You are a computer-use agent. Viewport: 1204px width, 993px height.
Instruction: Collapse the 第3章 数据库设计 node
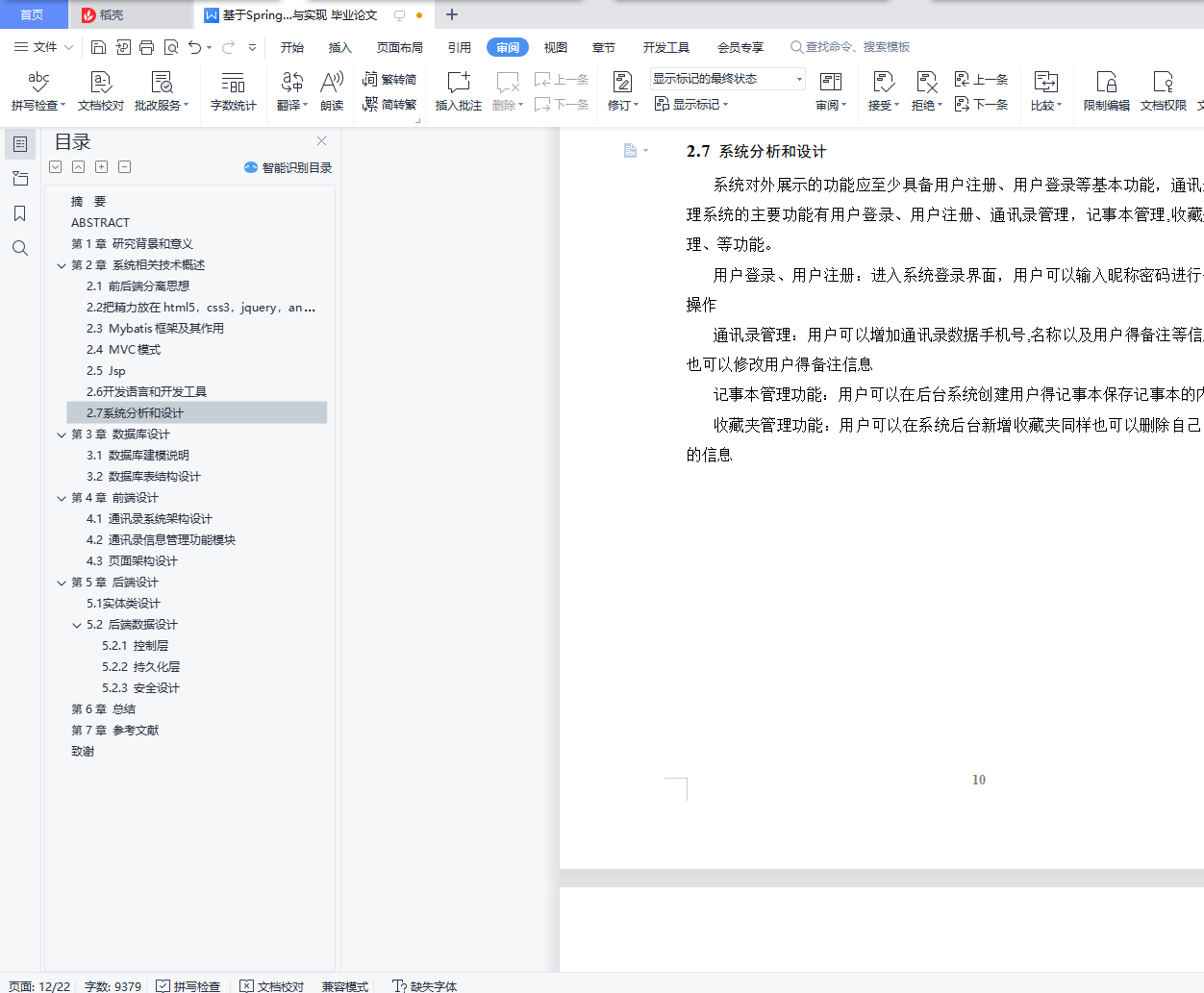62,434
